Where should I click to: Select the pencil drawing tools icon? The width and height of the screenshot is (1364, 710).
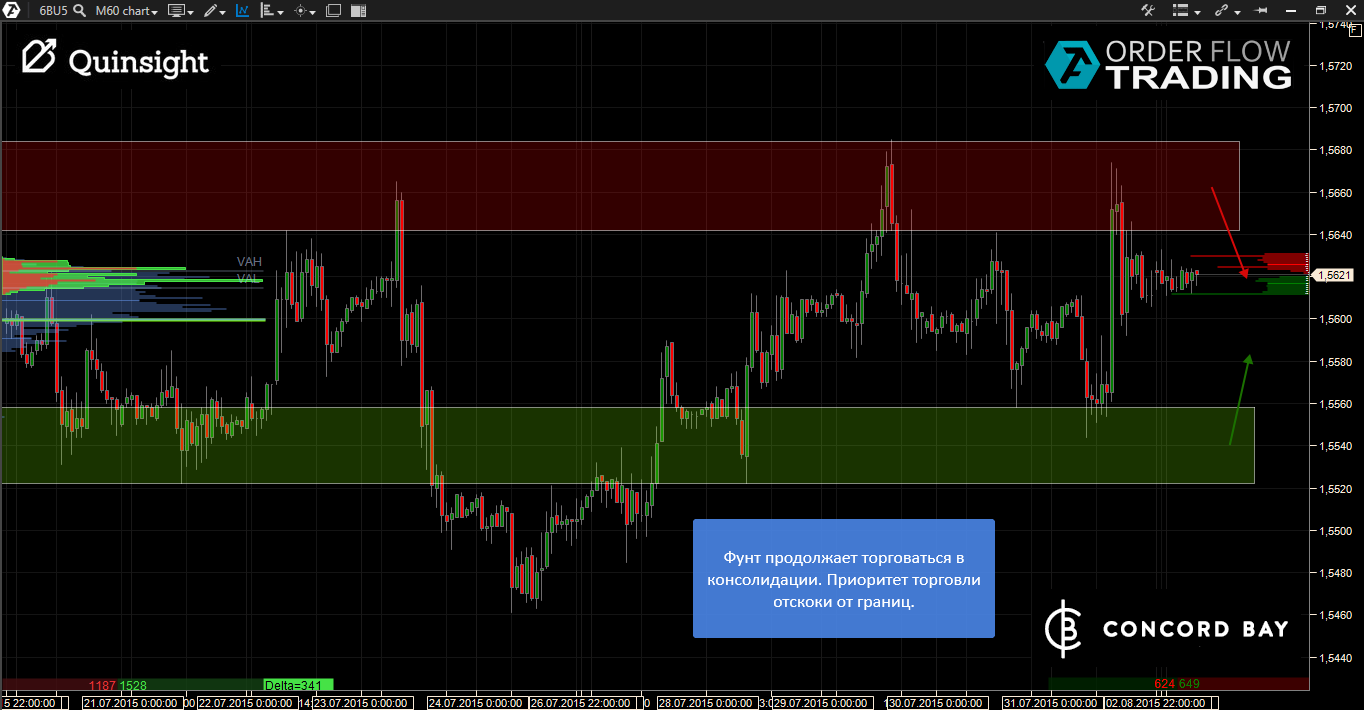pyautogui.click(x=210, y=11)
